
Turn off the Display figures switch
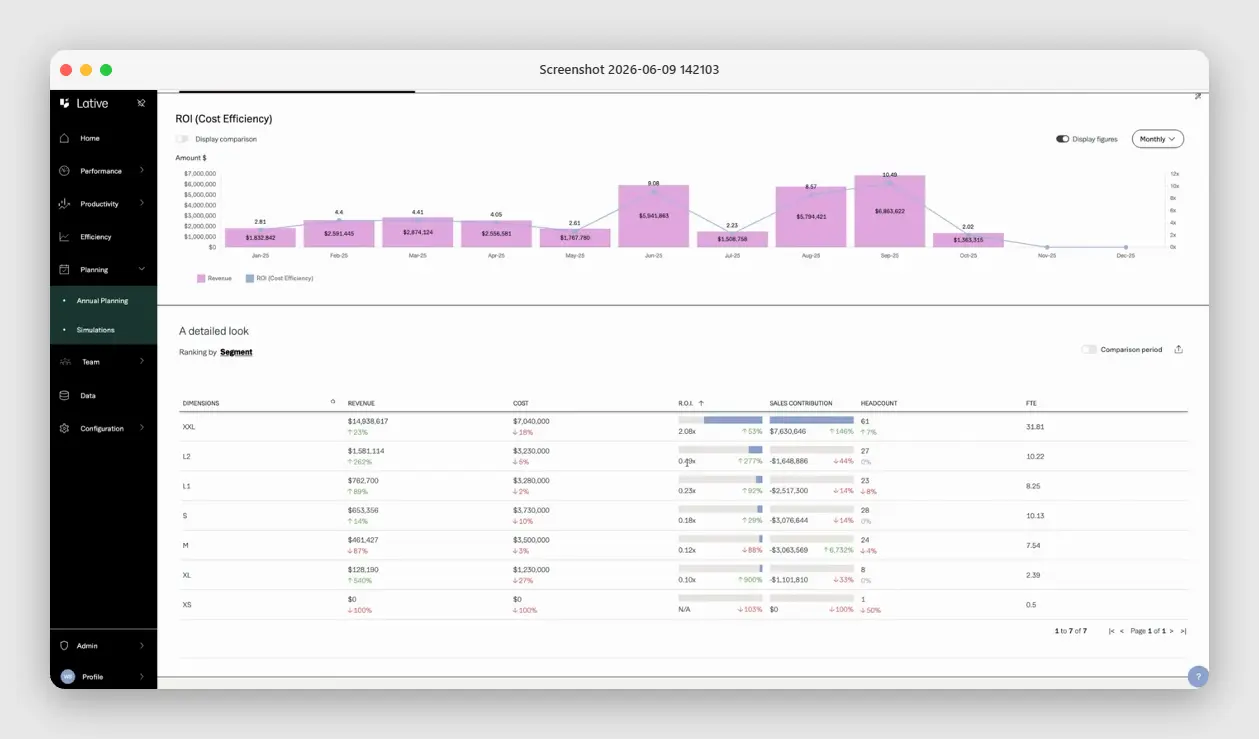1062,139
